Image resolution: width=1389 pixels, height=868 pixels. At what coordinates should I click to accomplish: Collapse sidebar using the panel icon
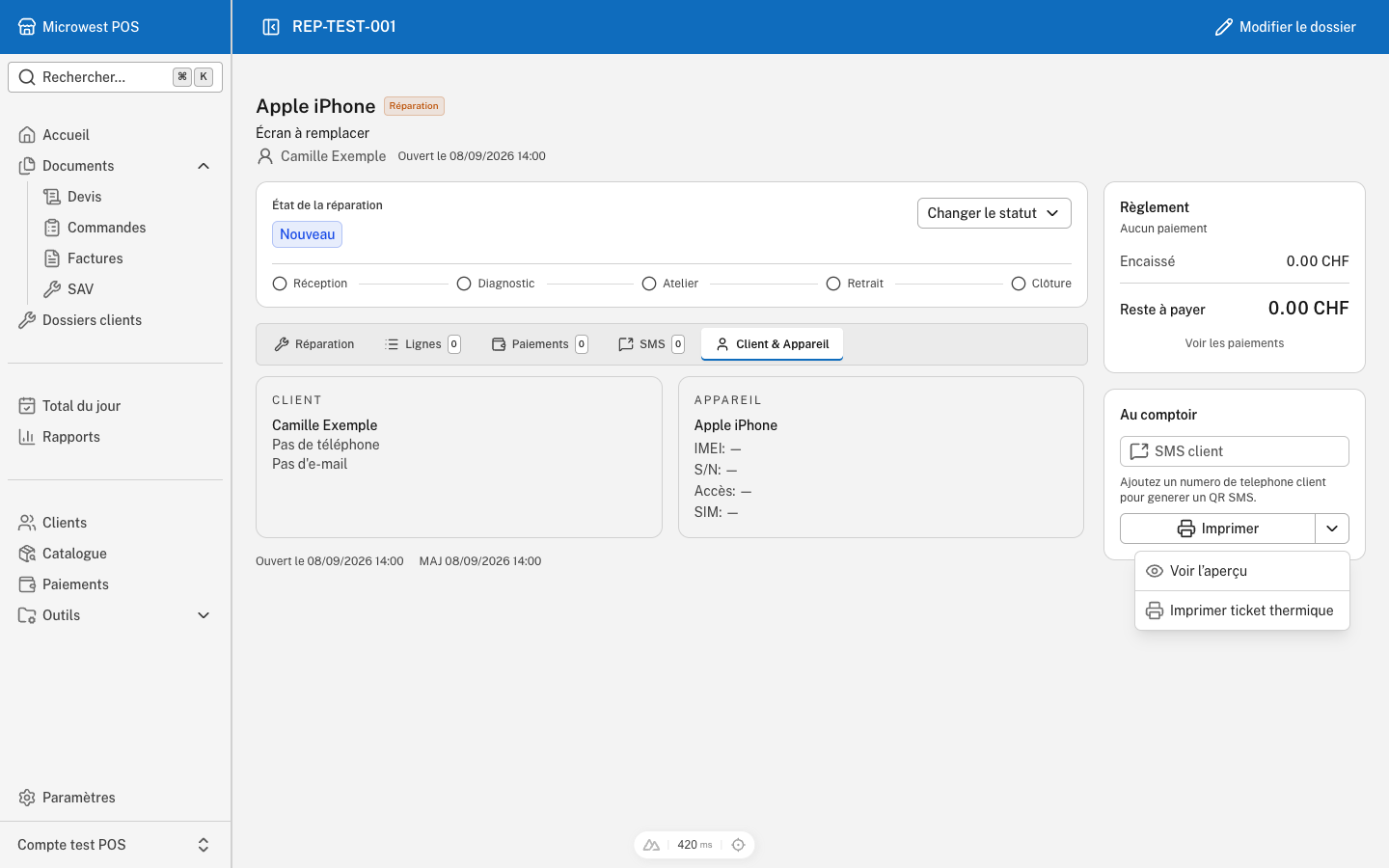click(x=271, y=27)
